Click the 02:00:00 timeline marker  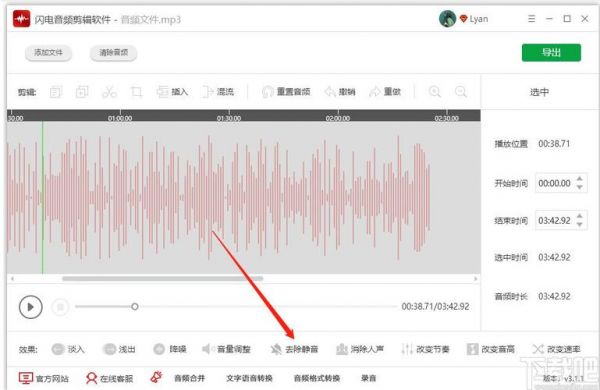pyautogui.click(x=338, y=118)
